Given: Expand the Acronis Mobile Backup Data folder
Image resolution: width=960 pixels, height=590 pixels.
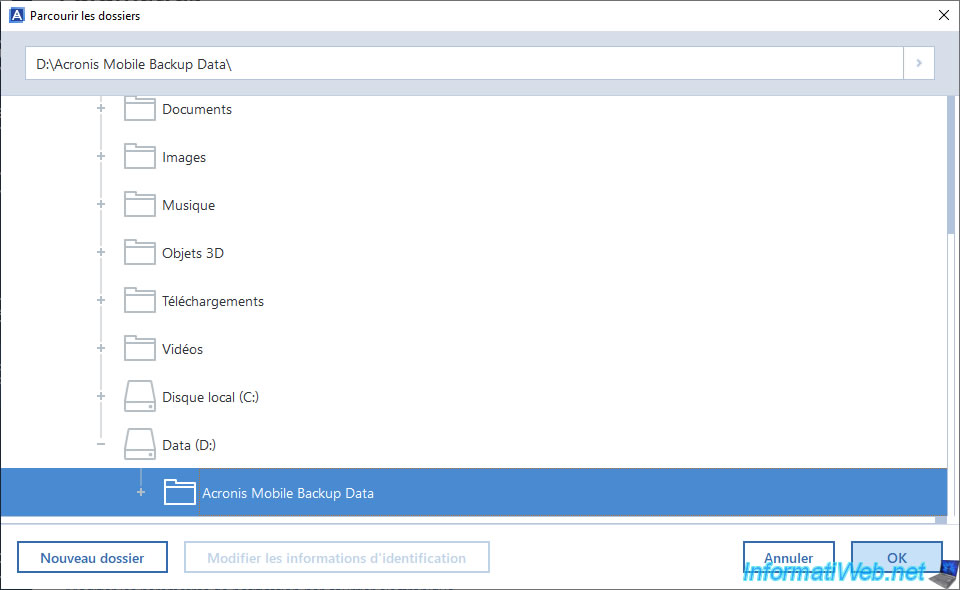Looking at the screenshot, I should 141,492.
